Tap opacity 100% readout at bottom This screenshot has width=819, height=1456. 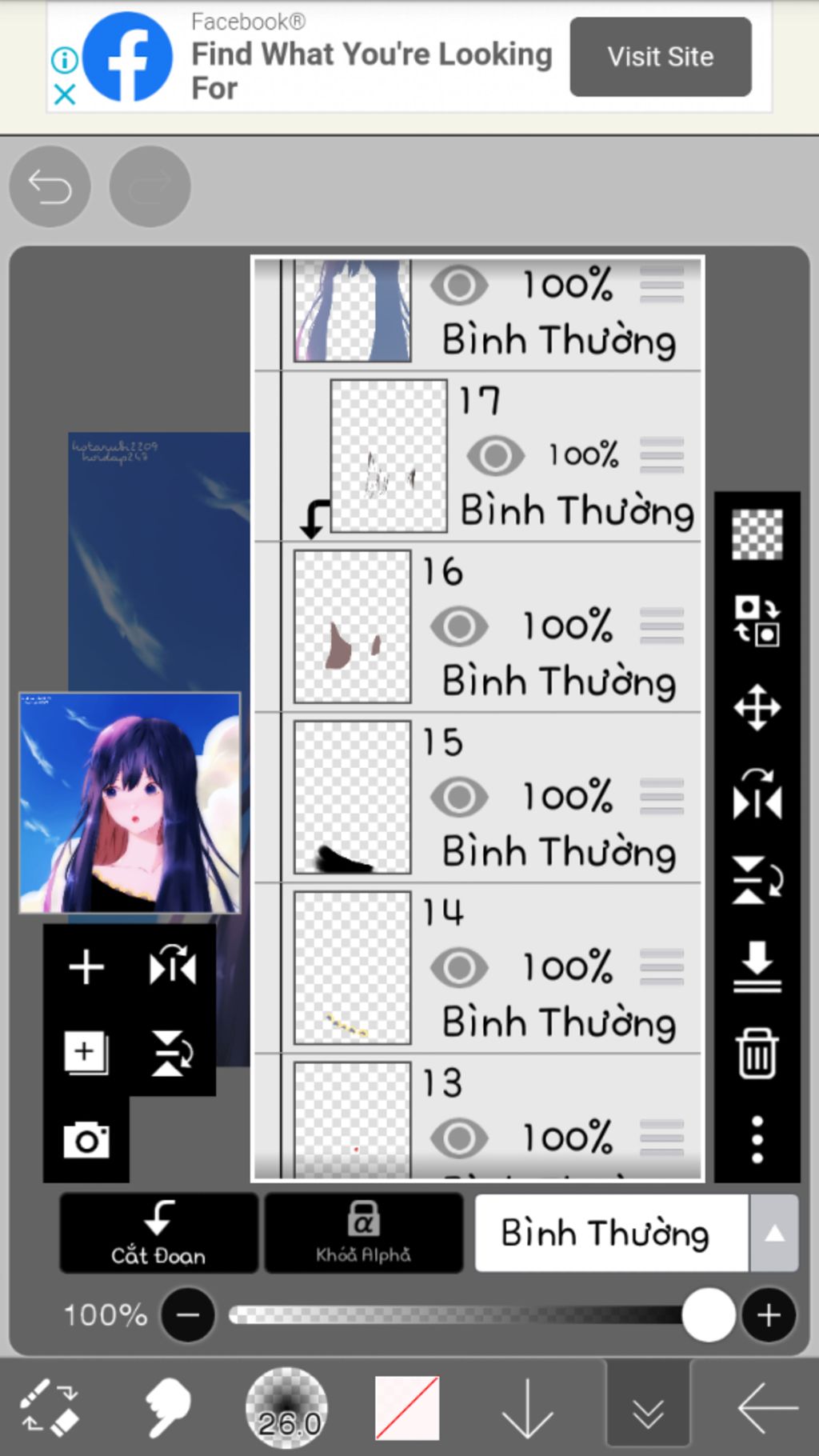point(106,1314)
